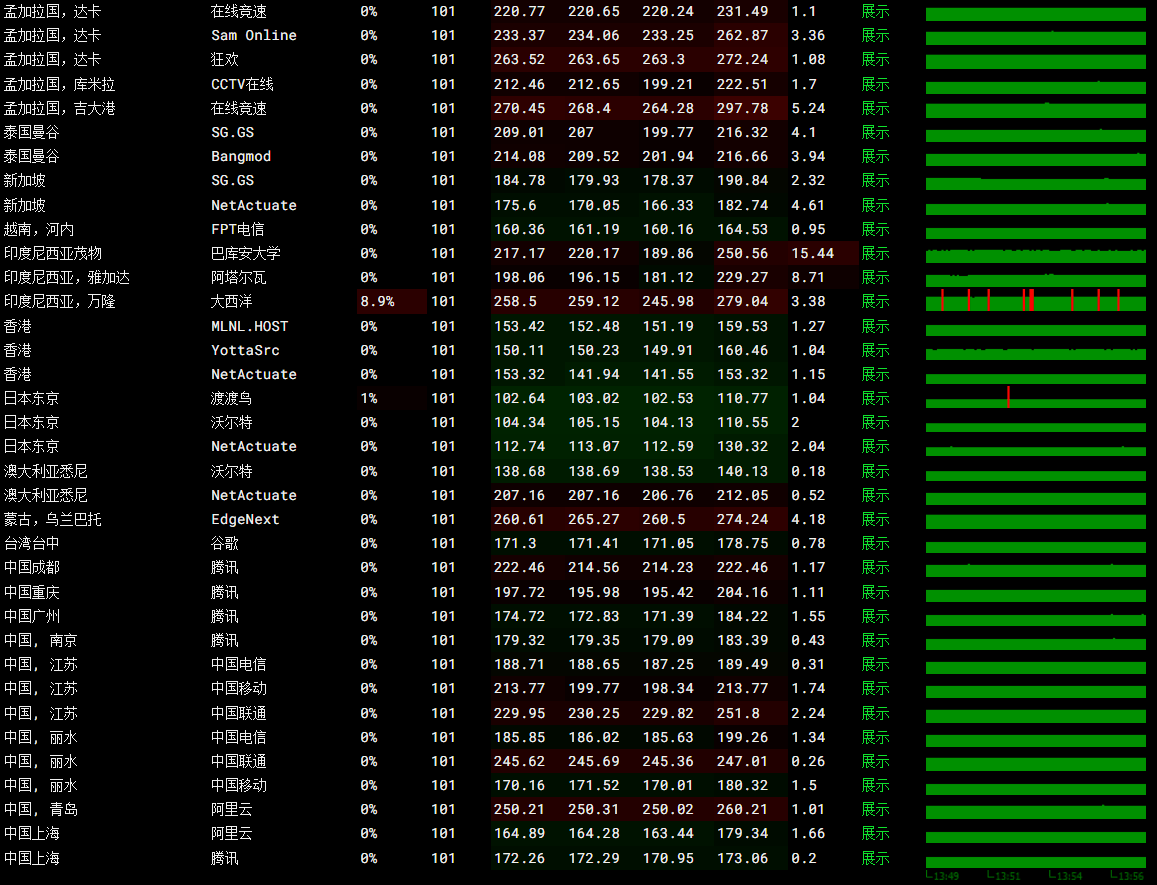Click location 中国，南京

(x=41, y=641)
